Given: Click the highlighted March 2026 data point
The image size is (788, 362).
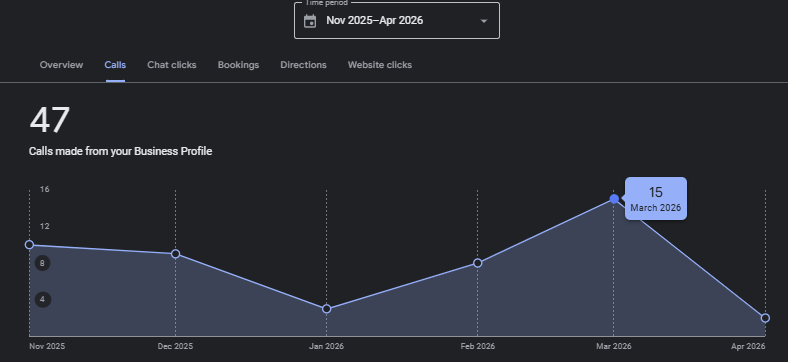Looking at the screenshot, I should click(x=614, y=199).
